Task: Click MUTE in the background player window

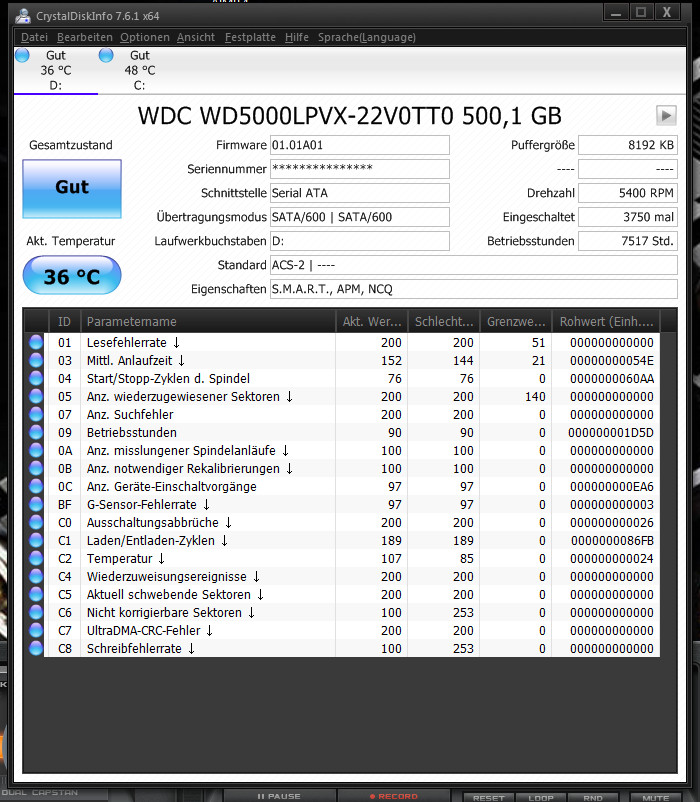Action: pos(656,797)
